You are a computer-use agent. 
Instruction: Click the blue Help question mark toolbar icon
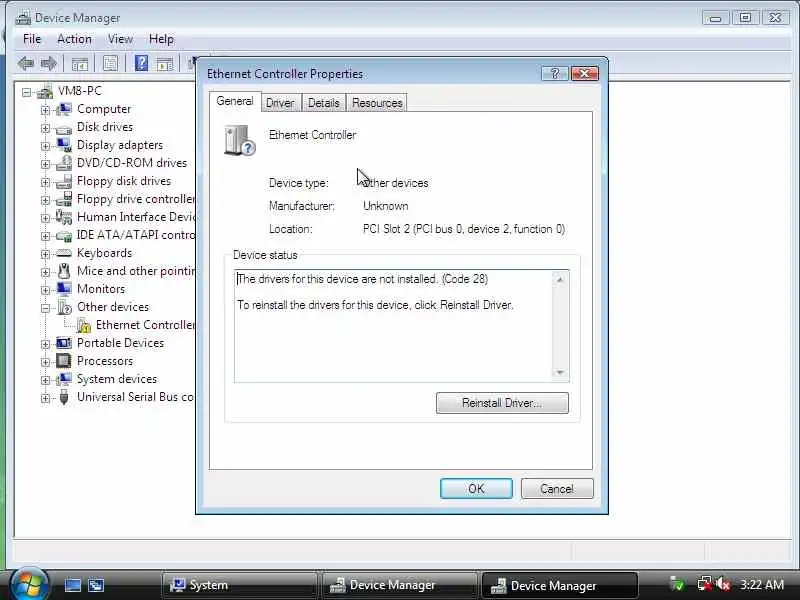[141, 63]
